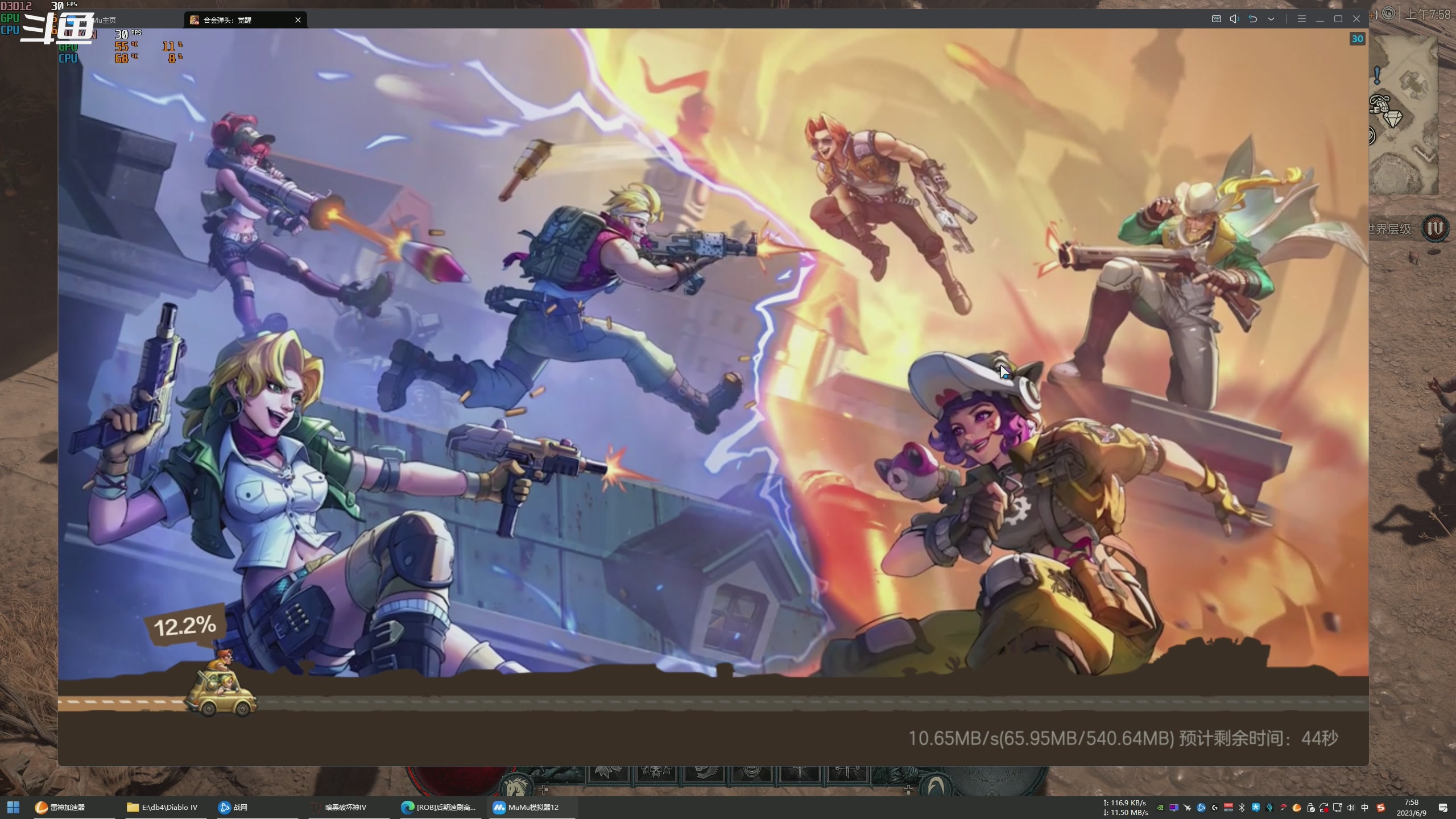This screenshot has height=819, width=1456.
Task: Open the MuMu hamburger menu
Action: (x=1301, y=19)
